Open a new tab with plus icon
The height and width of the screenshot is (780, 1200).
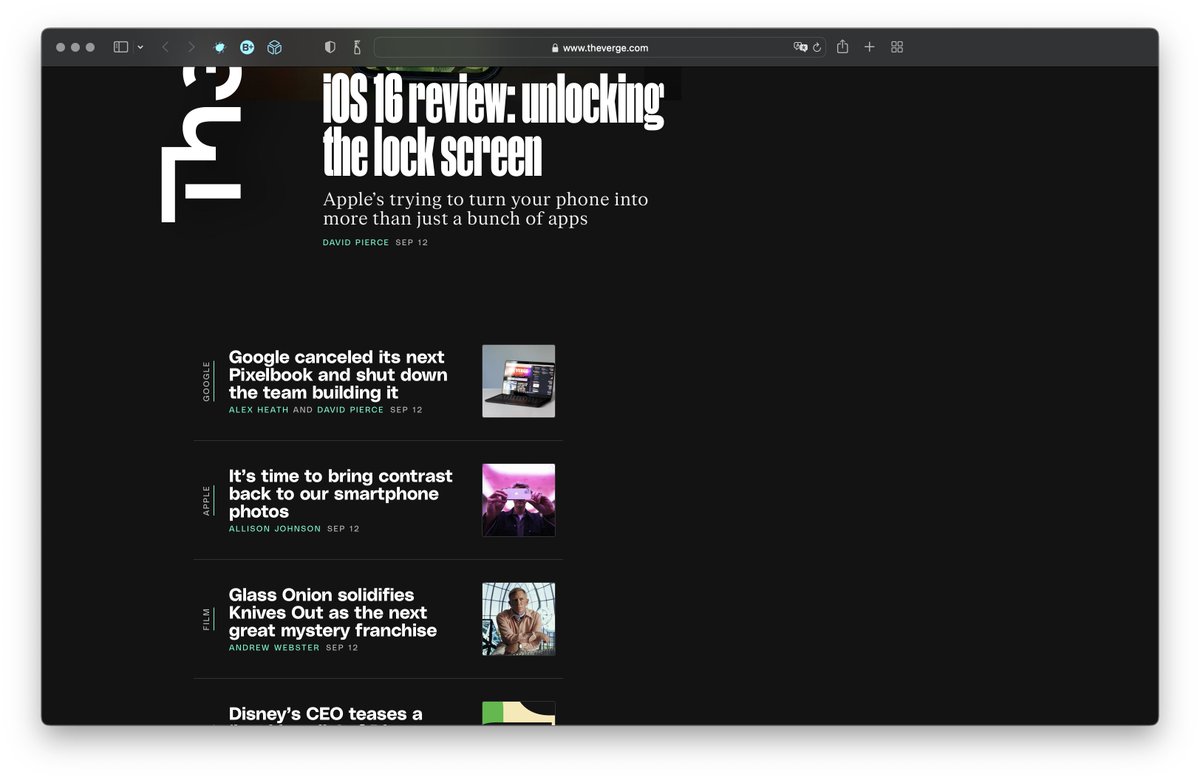[869, 47]
